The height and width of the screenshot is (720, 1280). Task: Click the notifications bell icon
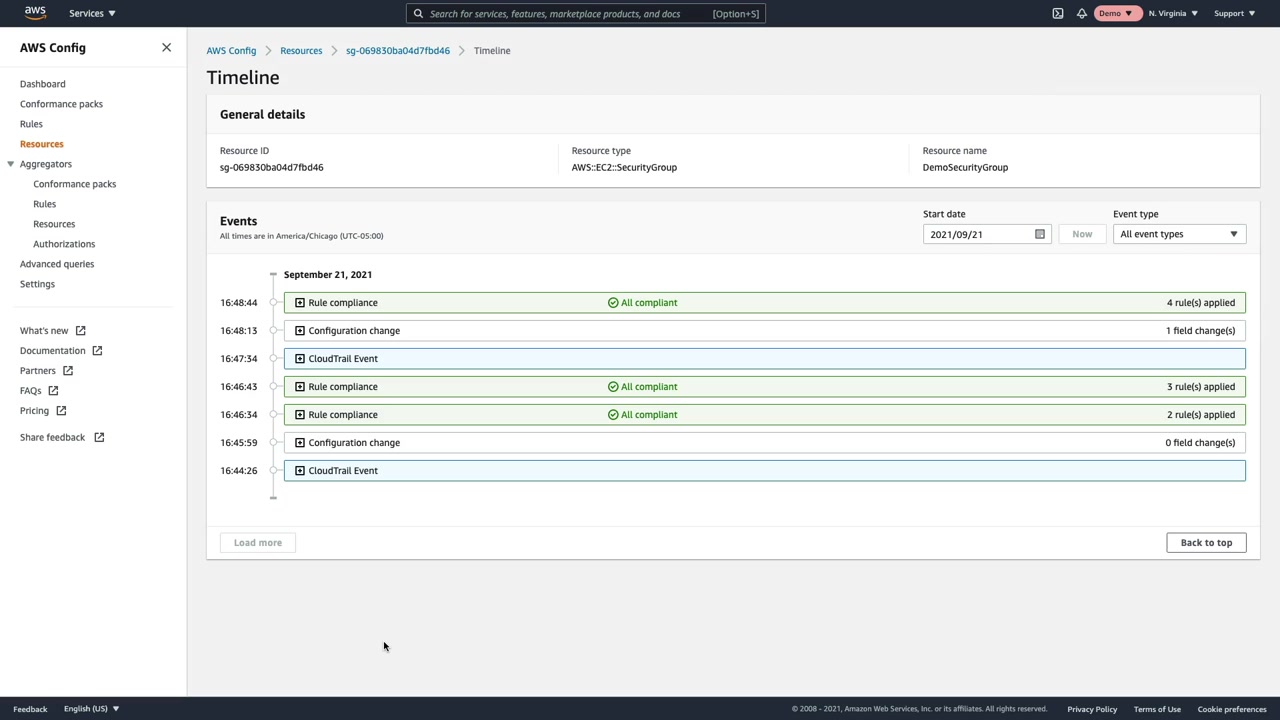coord(1082,13)
